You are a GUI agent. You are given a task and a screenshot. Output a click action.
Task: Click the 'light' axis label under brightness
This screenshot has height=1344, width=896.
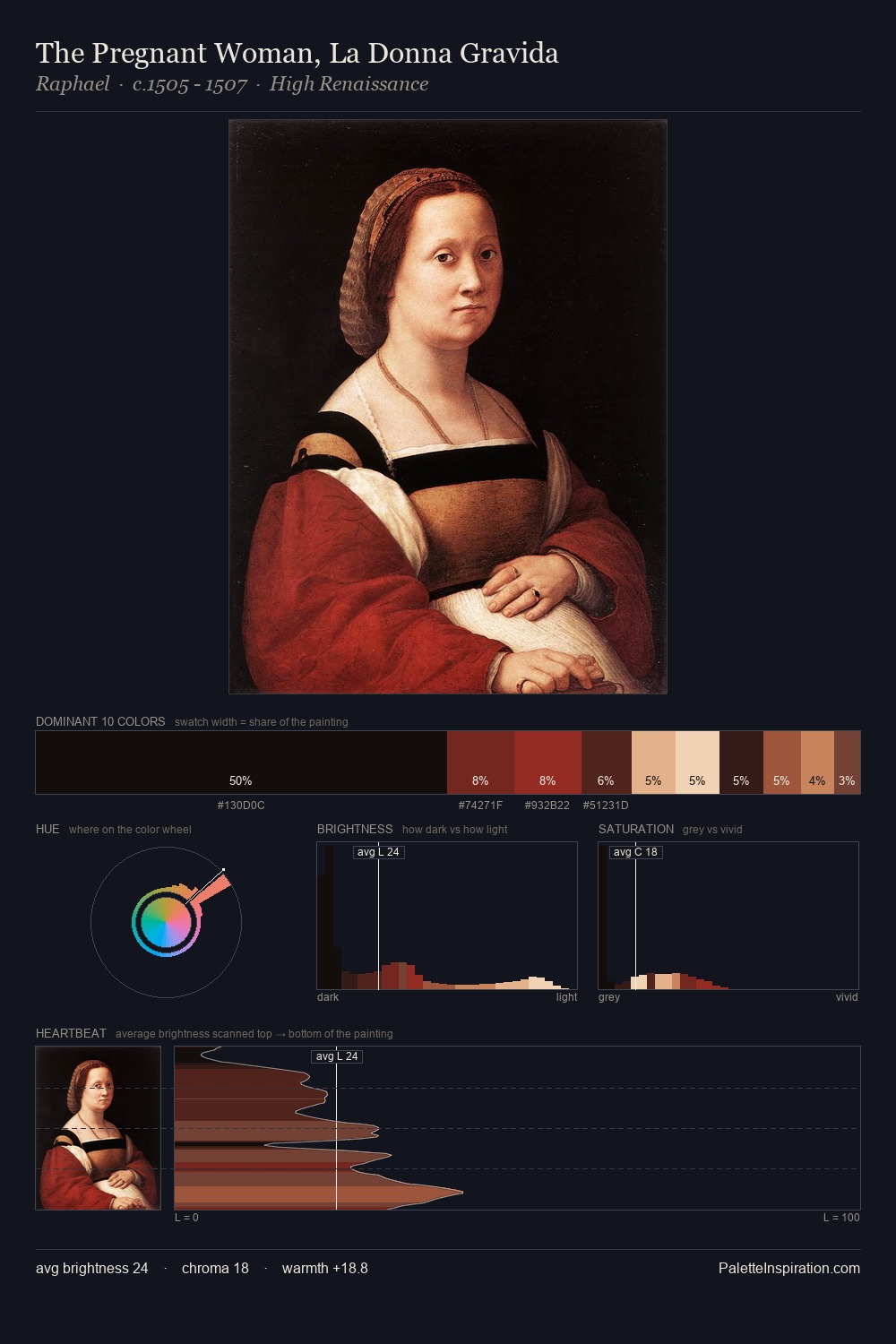click(566, 997)
